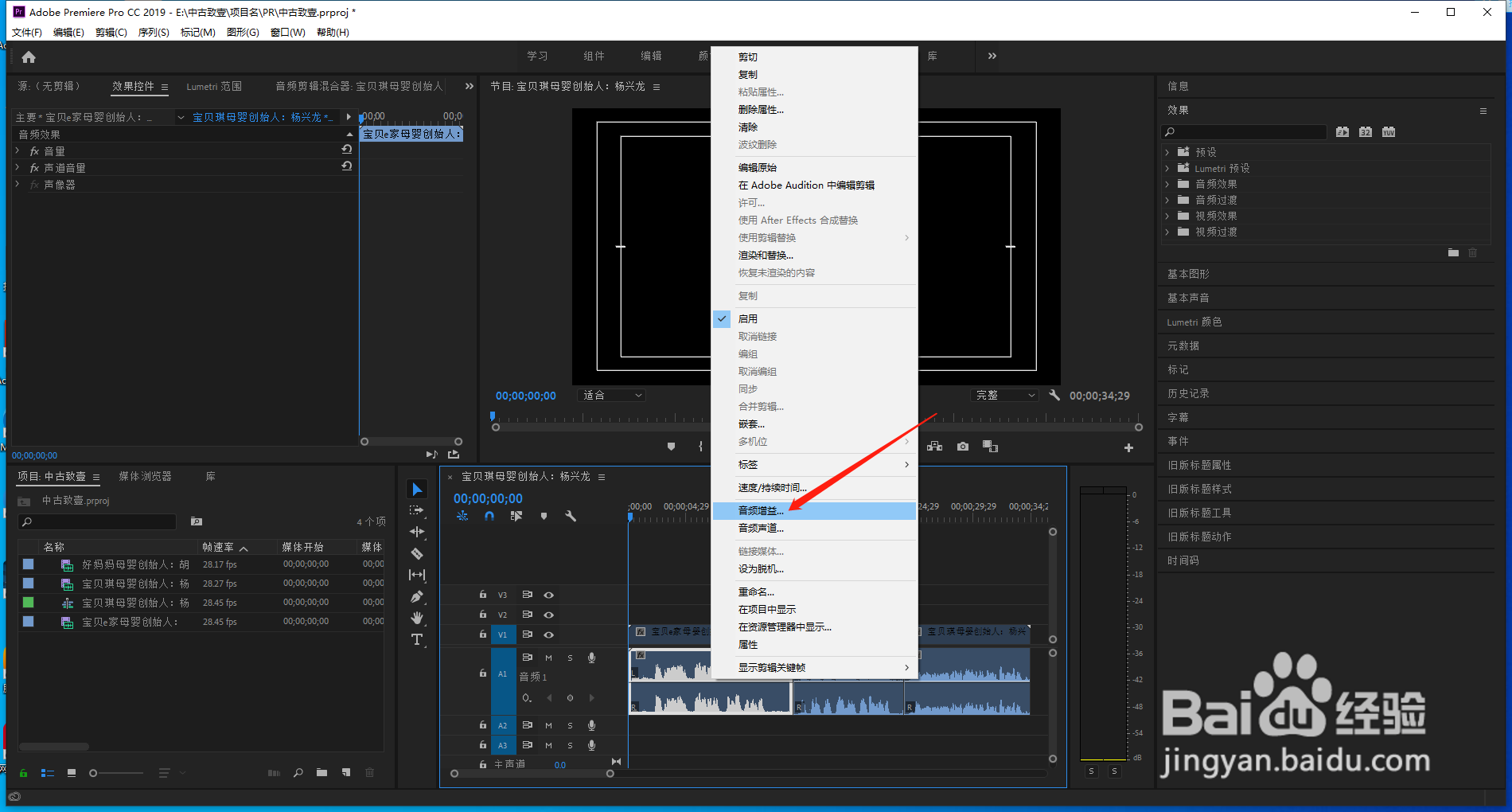Open timeline display settings wrench
This screenshot has width=1512, height=812.
[571, 516]
